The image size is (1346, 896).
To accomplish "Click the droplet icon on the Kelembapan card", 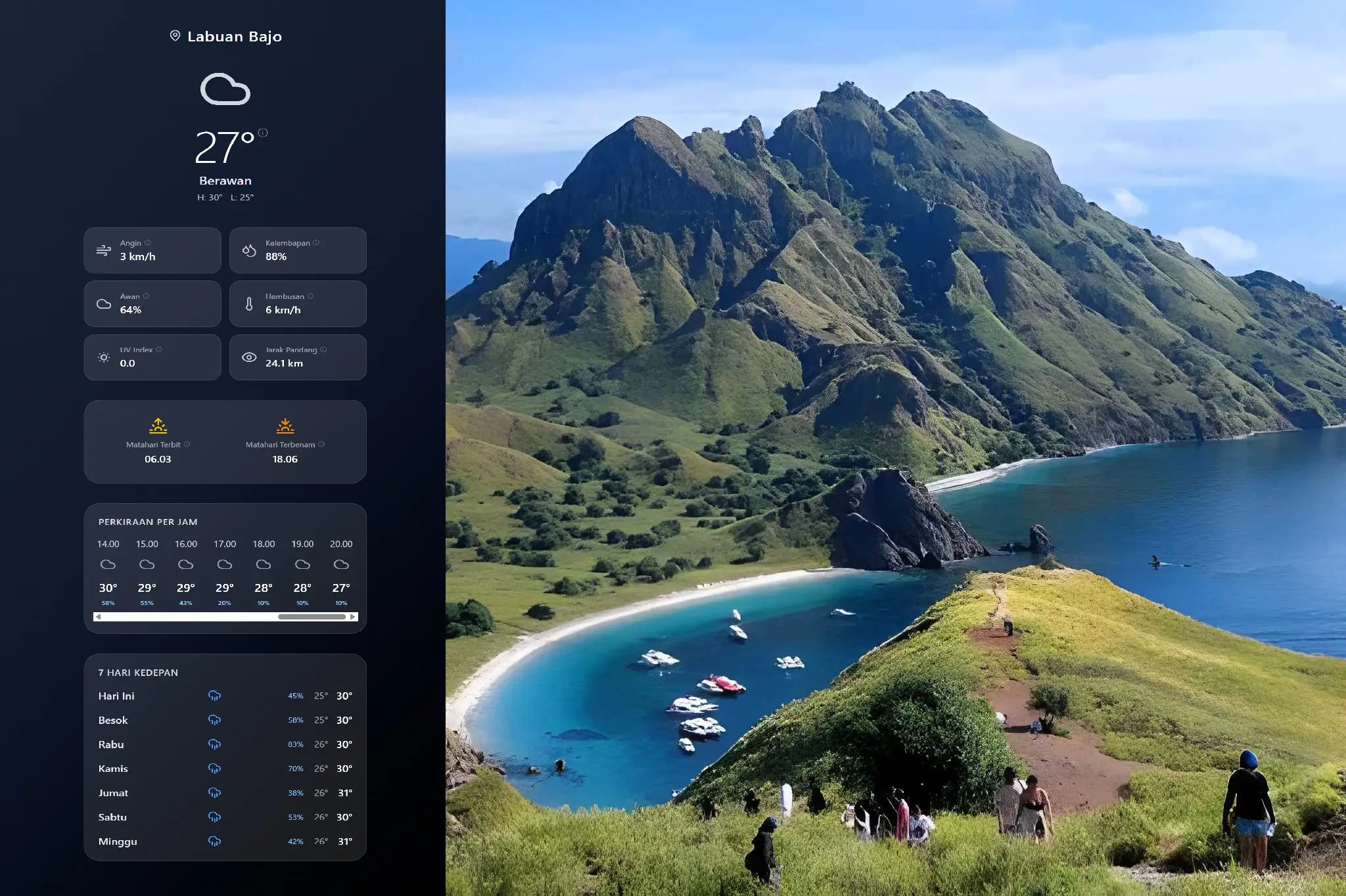I will pyautogui.click(x=248, y=250).
